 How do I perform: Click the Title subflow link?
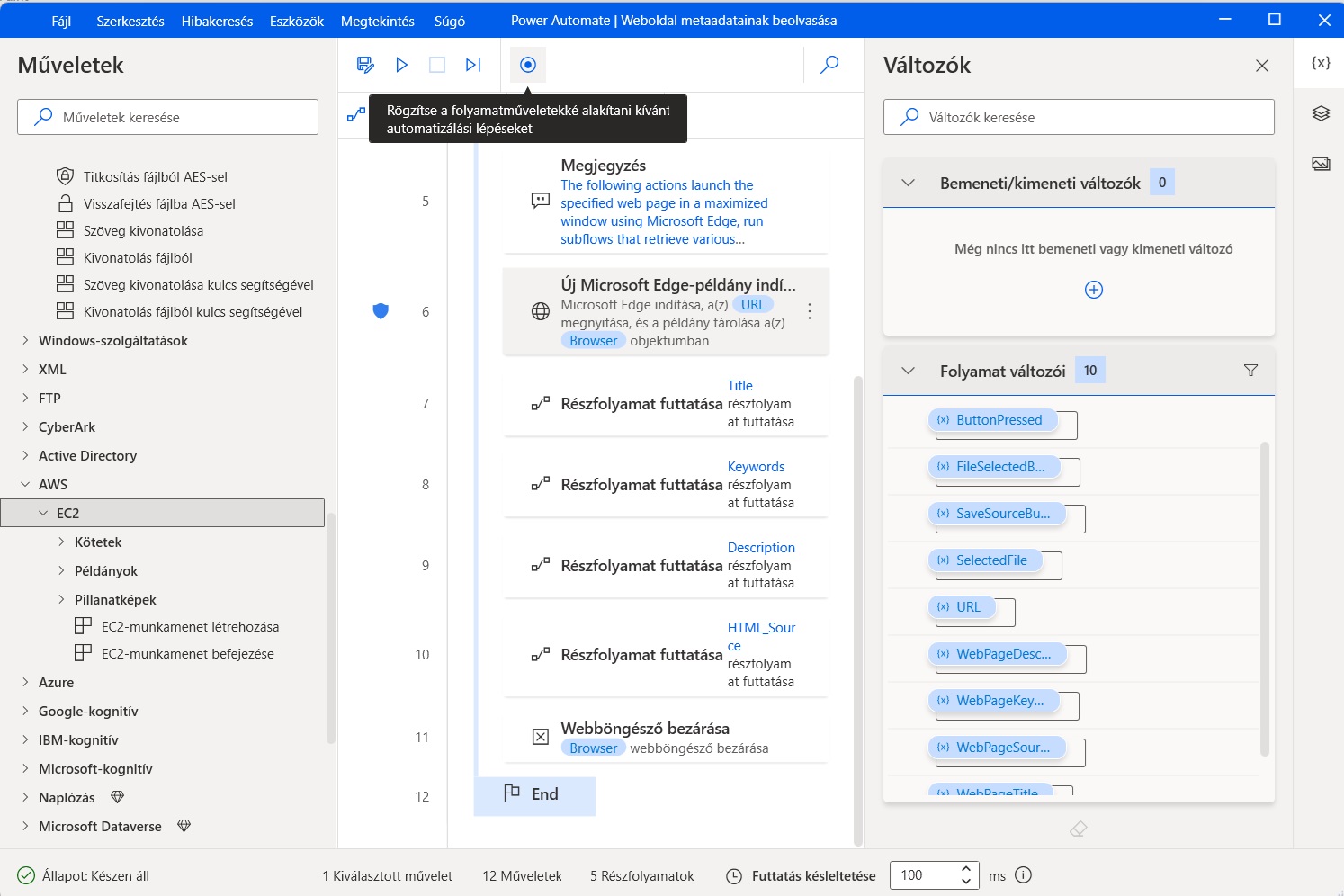pos(740,386)
